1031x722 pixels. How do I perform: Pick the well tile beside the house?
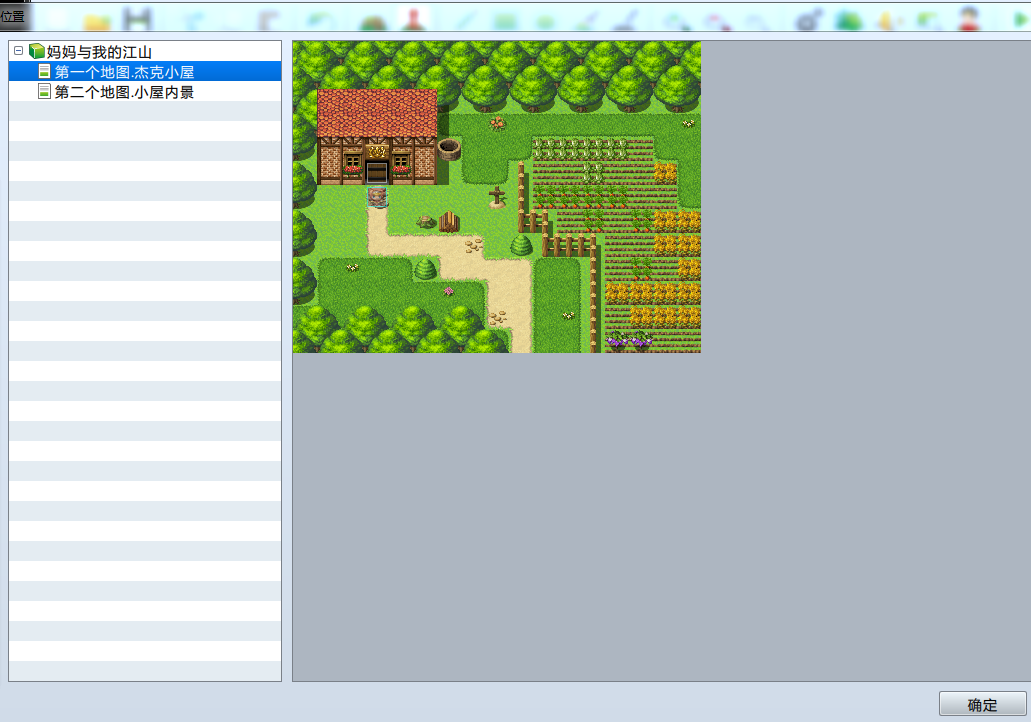[449, 150]
